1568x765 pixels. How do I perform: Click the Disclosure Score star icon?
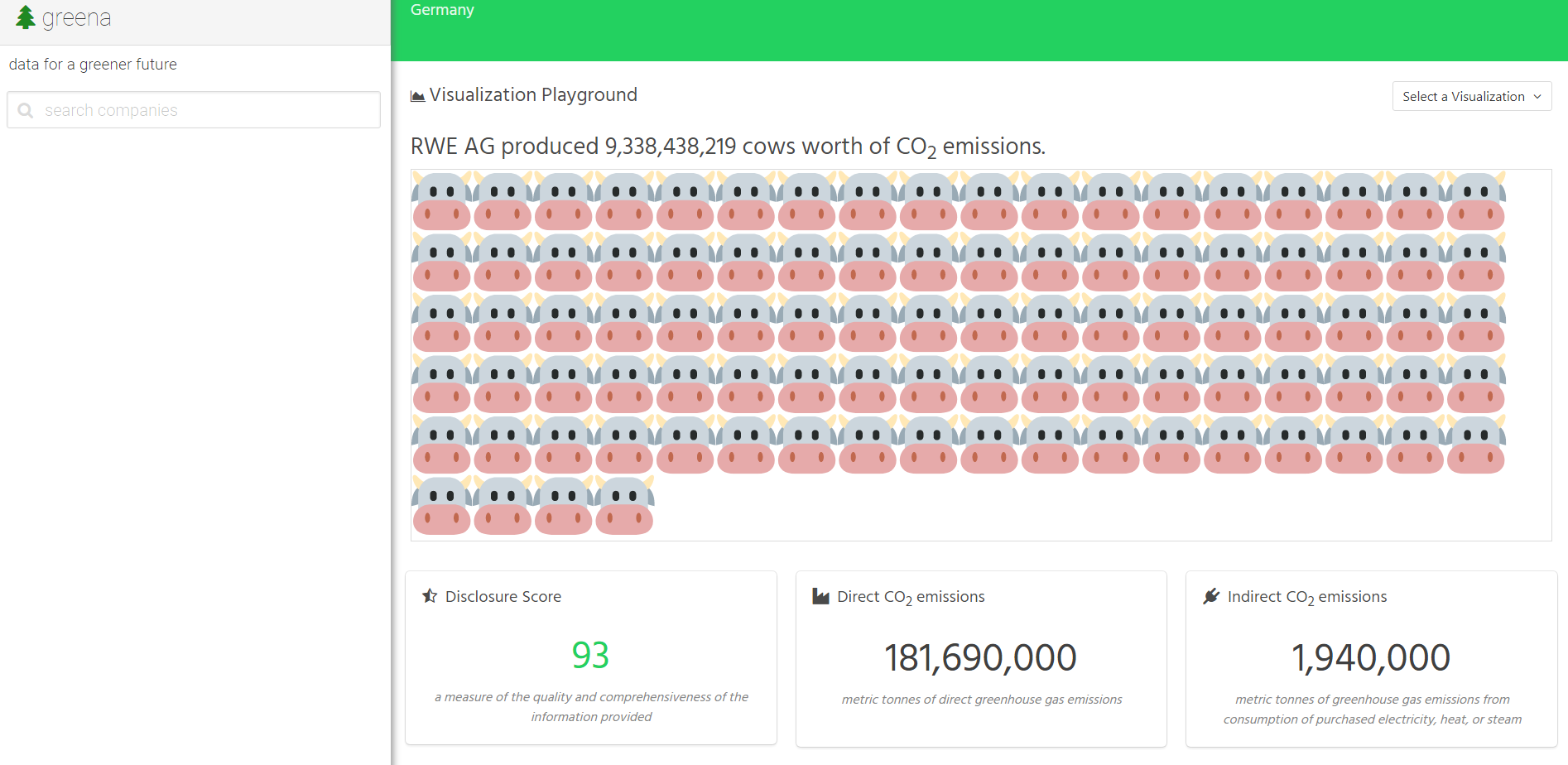click(x=430, y=596)
